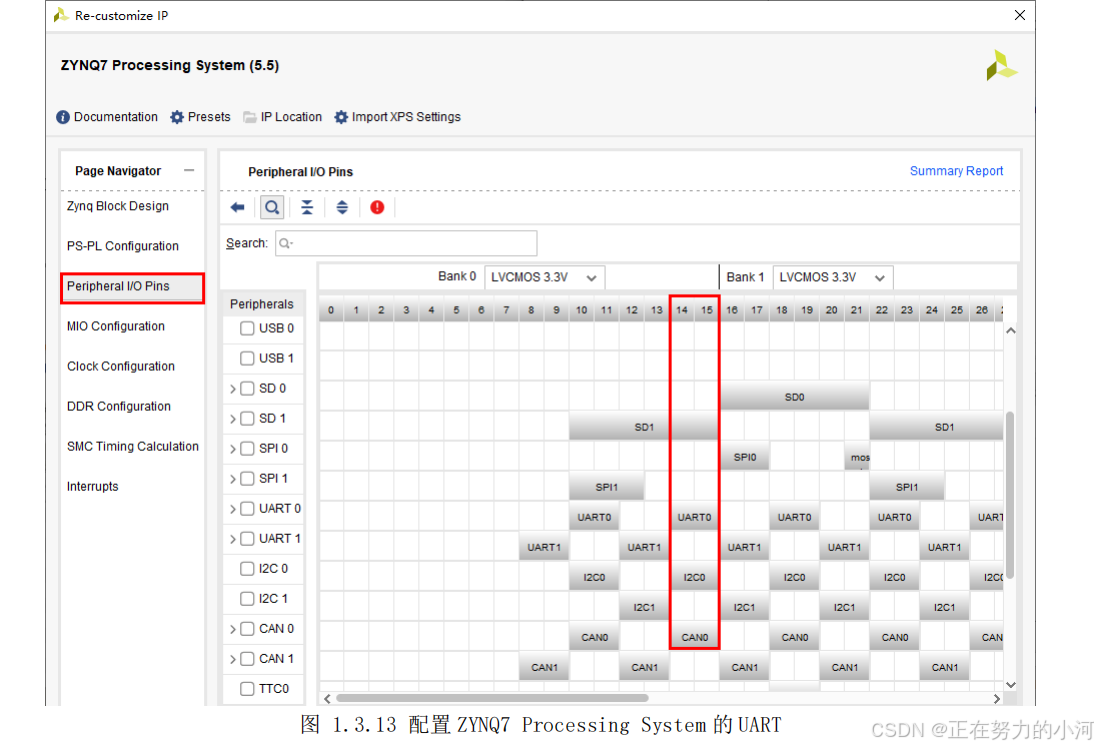1098x747 pixels.
Task: Open Documentation info link
Action: tap(107, 117)
